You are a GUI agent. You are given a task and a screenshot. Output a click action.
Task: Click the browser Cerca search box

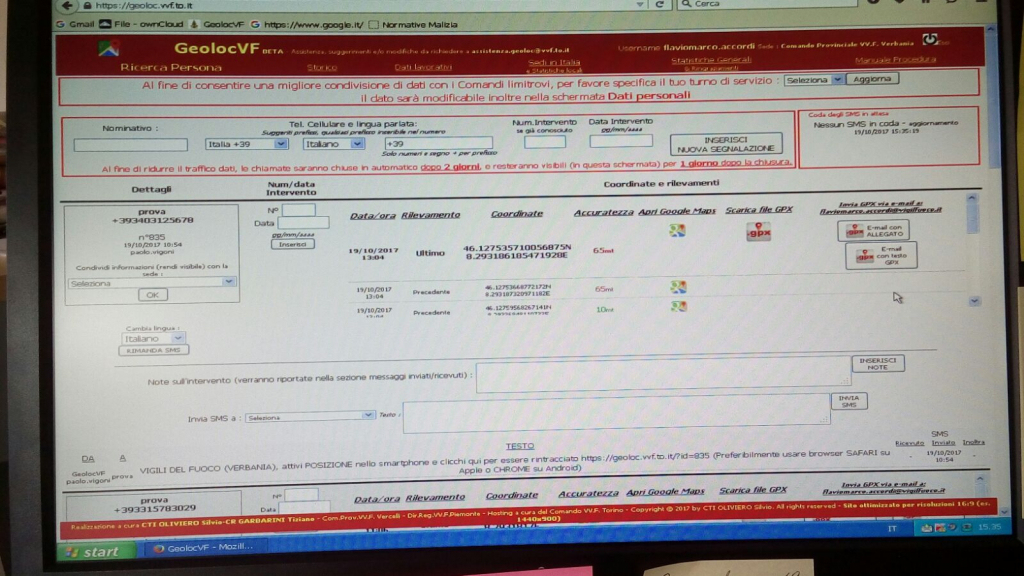[x=767, y=4]
